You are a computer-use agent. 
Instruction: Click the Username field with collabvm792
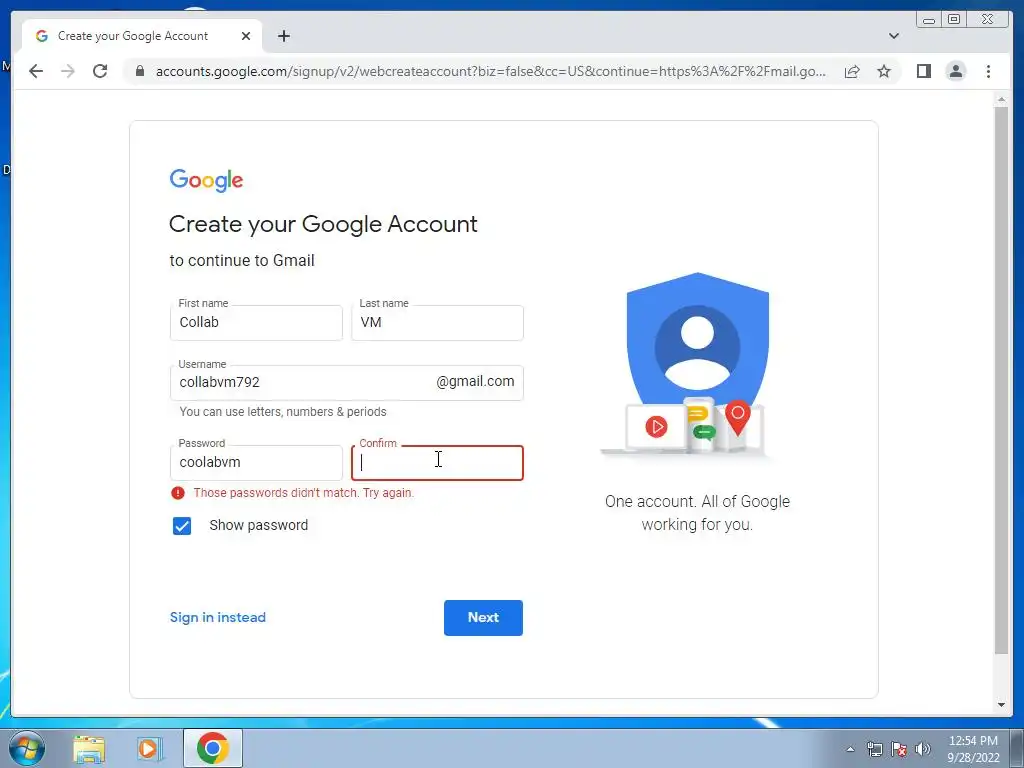[346, 383]
